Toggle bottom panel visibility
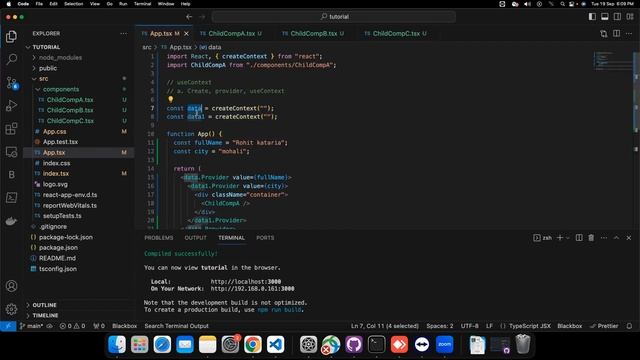640x360 pixels. pos(604,17)
